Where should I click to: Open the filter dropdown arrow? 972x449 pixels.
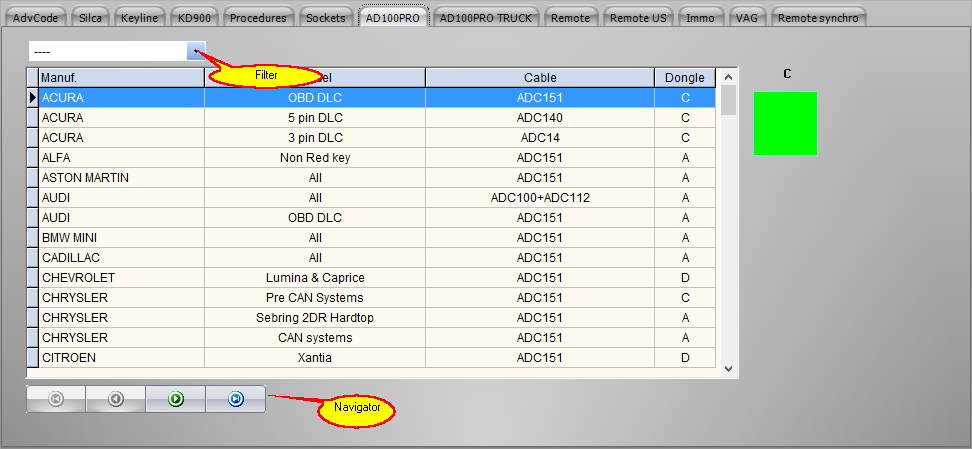pos(196,51)
